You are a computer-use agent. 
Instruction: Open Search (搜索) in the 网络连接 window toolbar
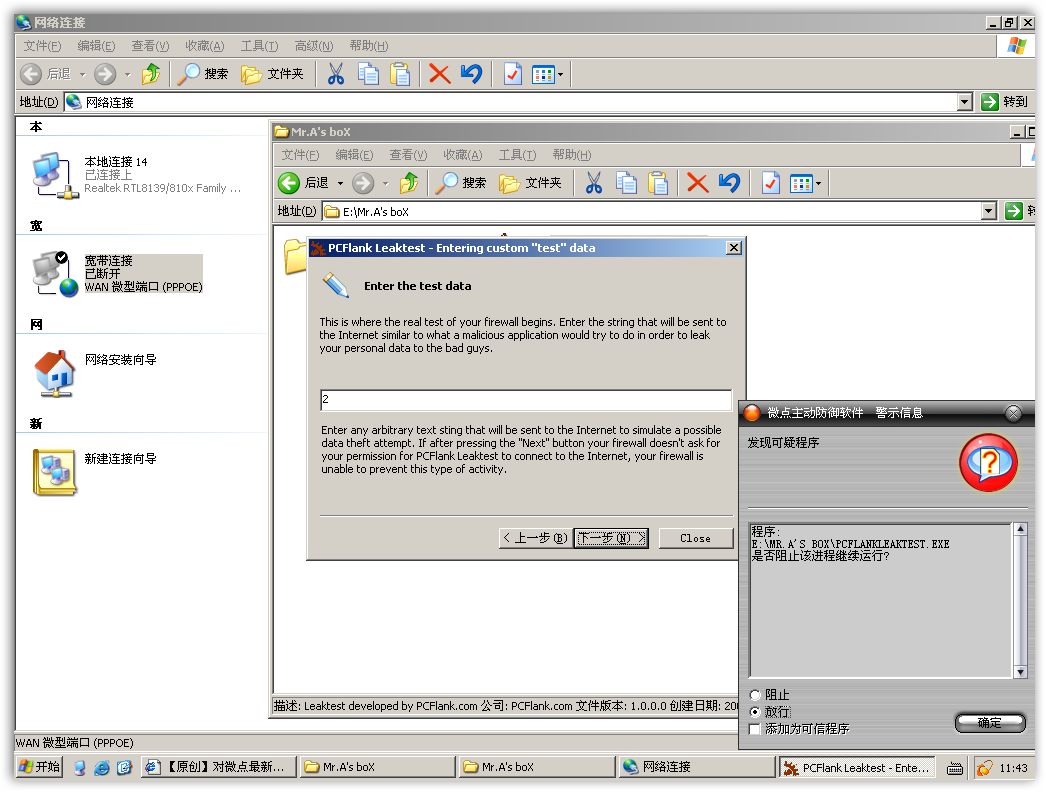click(x=203, y=74)
